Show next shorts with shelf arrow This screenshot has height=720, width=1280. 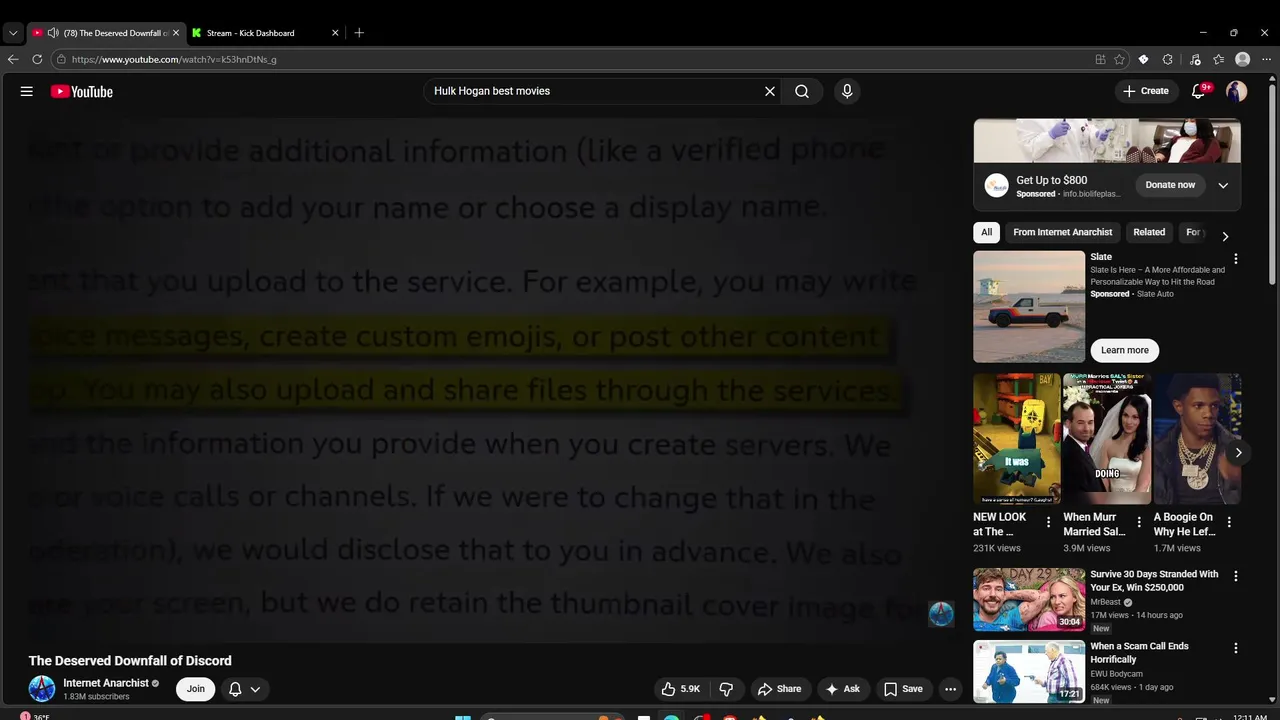1238,453
